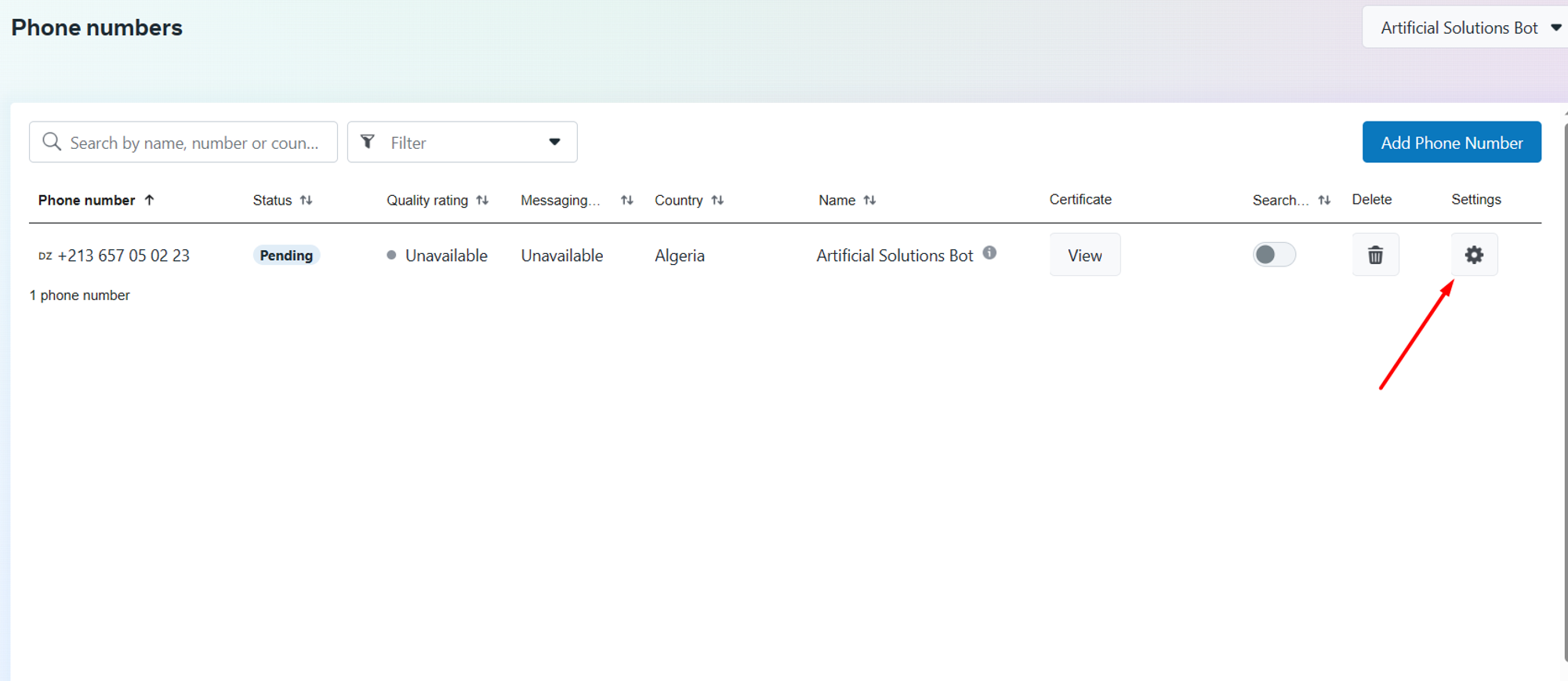Click the Add Phone Number button
1568x681 pixels.
(1452, 142)
